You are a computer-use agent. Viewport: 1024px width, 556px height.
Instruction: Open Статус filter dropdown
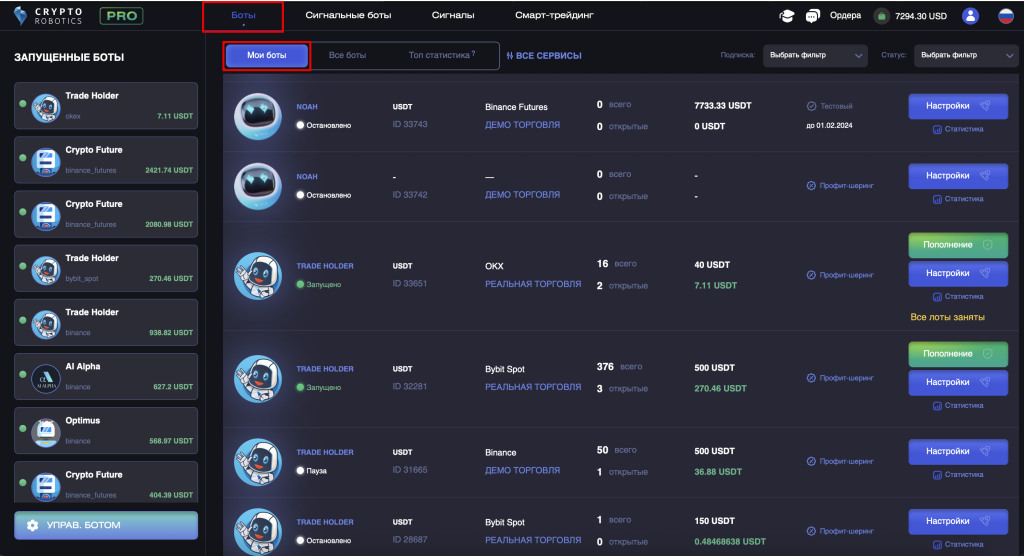(967, 56)
